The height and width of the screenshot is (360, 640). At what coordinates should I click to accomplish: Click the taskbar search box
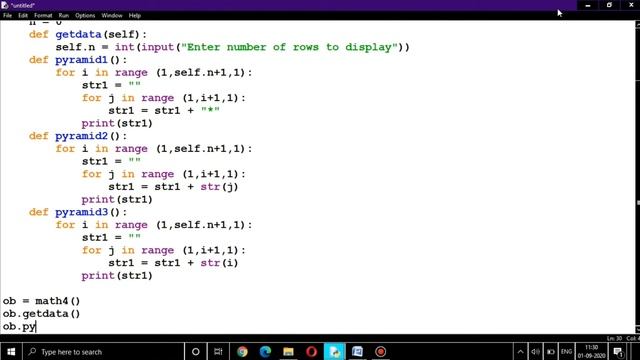[102, 351]
